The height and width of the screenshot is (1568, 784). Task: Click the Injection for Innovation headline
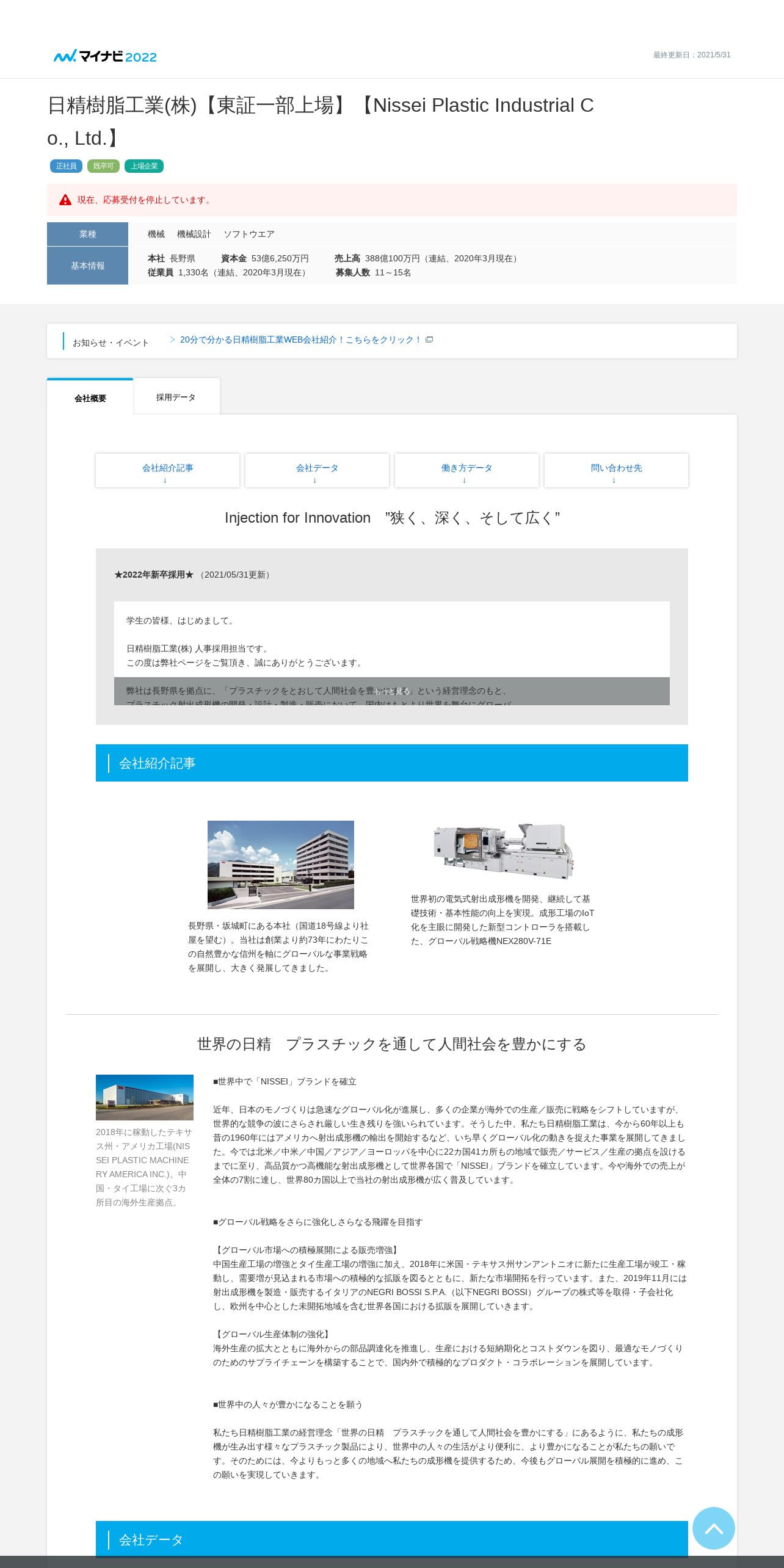coord(392,518)
